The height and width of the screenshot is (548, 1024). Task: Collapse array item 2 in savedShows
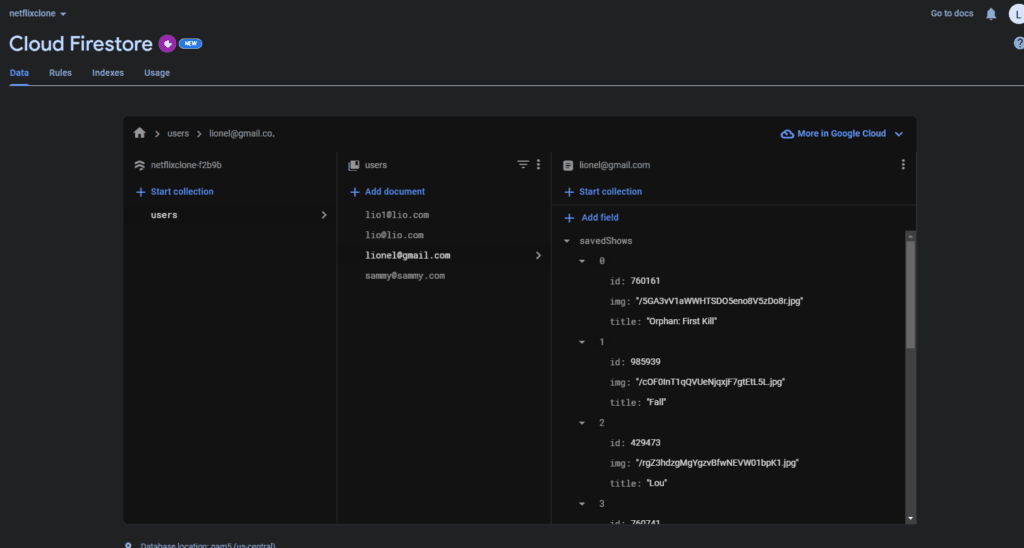click(x=583, y=423)
